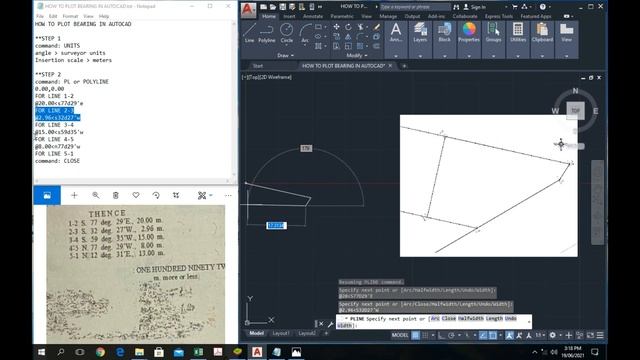Image resolution: width=640 pixels, height=360 pixels.
Task: Click the Undo option in command line
Action: point(511,318)
